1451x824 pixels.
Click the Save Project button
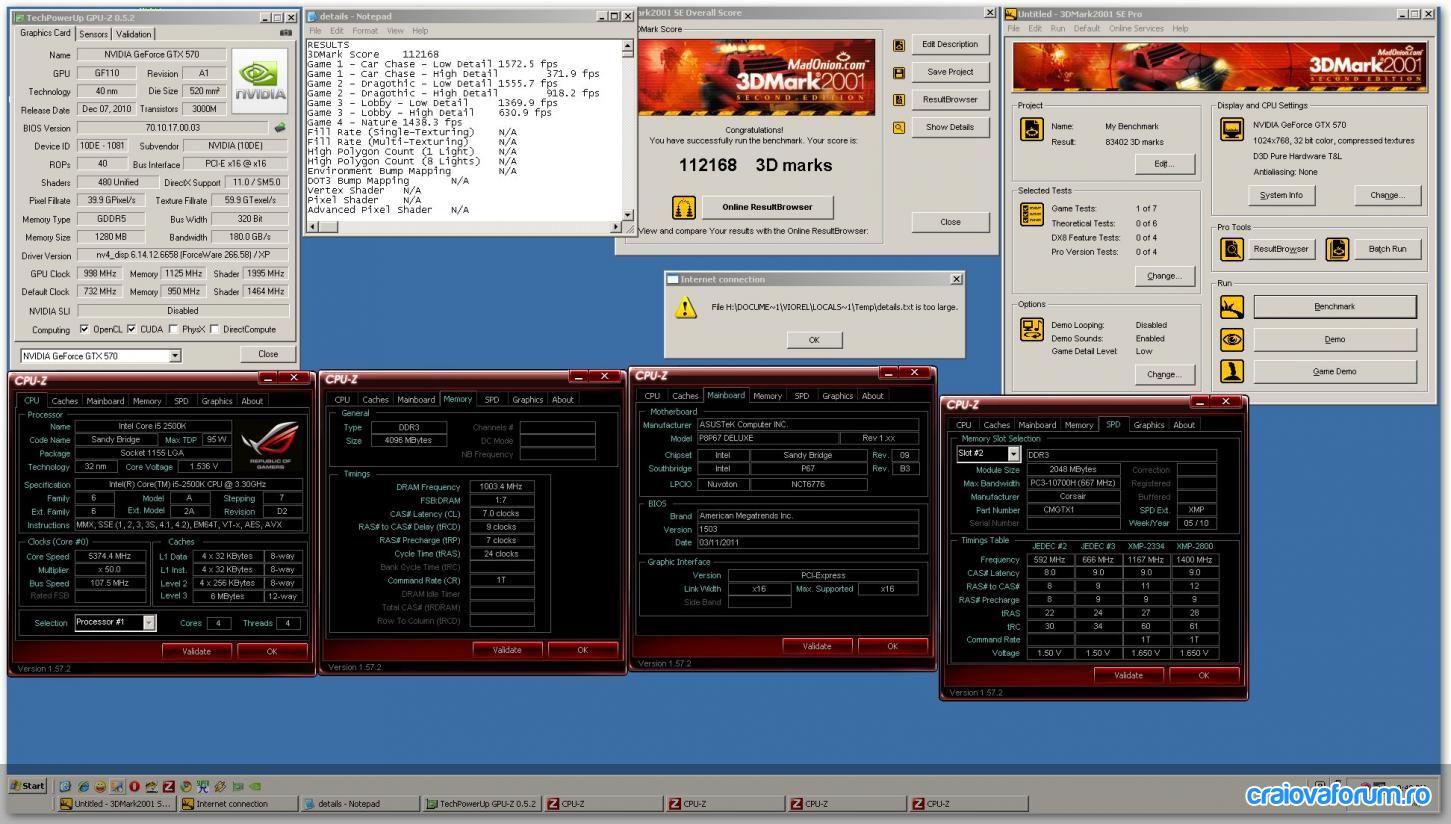950,72
